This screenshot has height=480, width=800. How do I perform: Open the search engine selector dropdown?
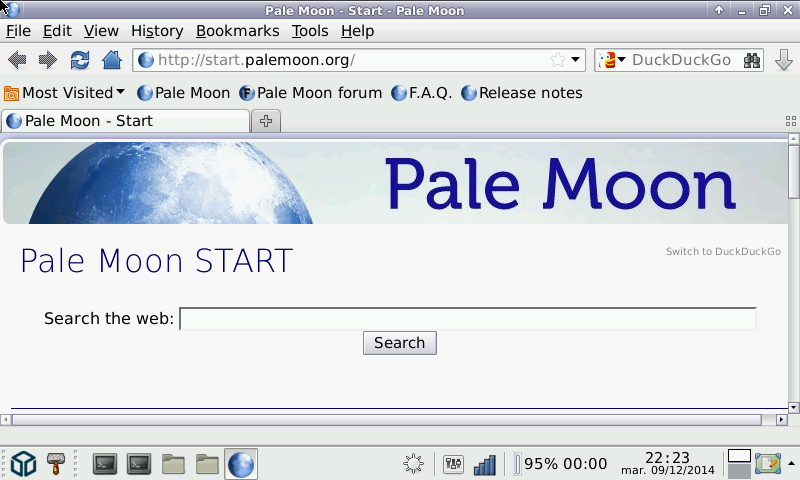point(611,60)
